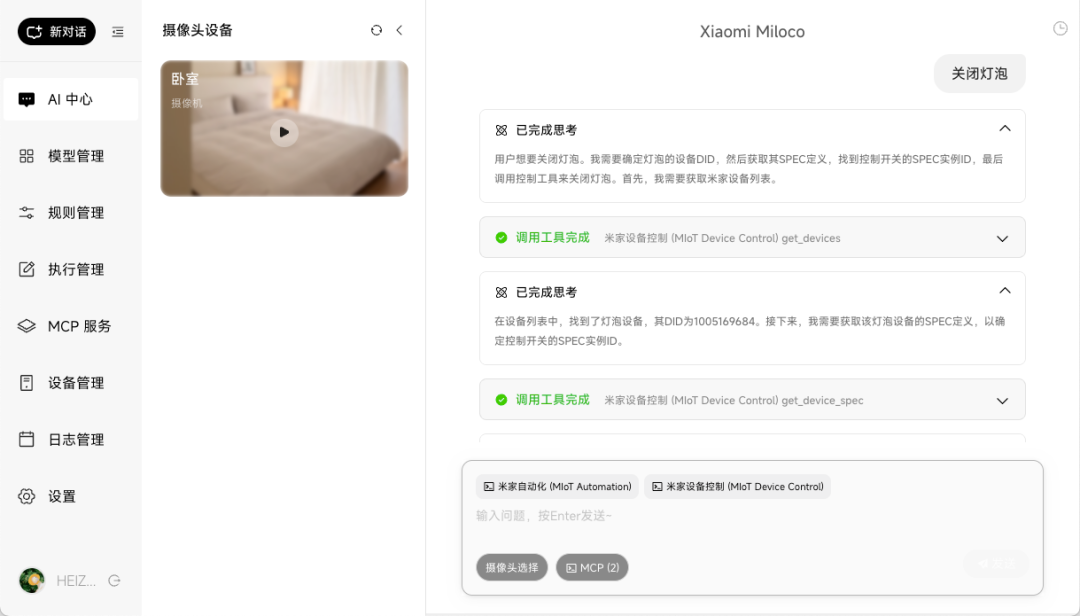Image resolution: width=1080 pixels, height=616 pixels.
Task: Open 设置 at the bottom of sidebar
Action: coord(70,495)
